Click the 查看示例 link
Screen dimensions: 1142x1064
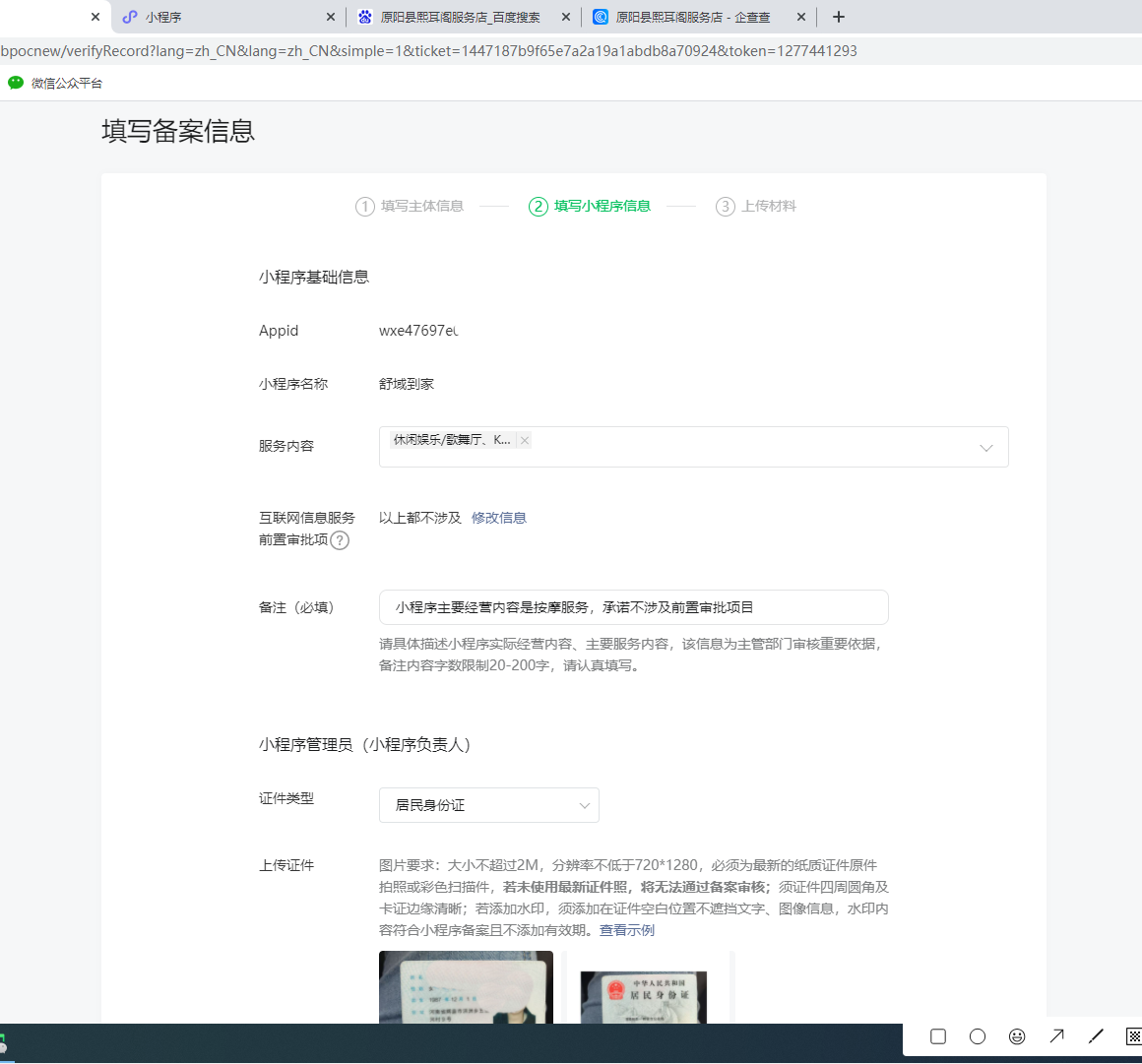(626, 930)
